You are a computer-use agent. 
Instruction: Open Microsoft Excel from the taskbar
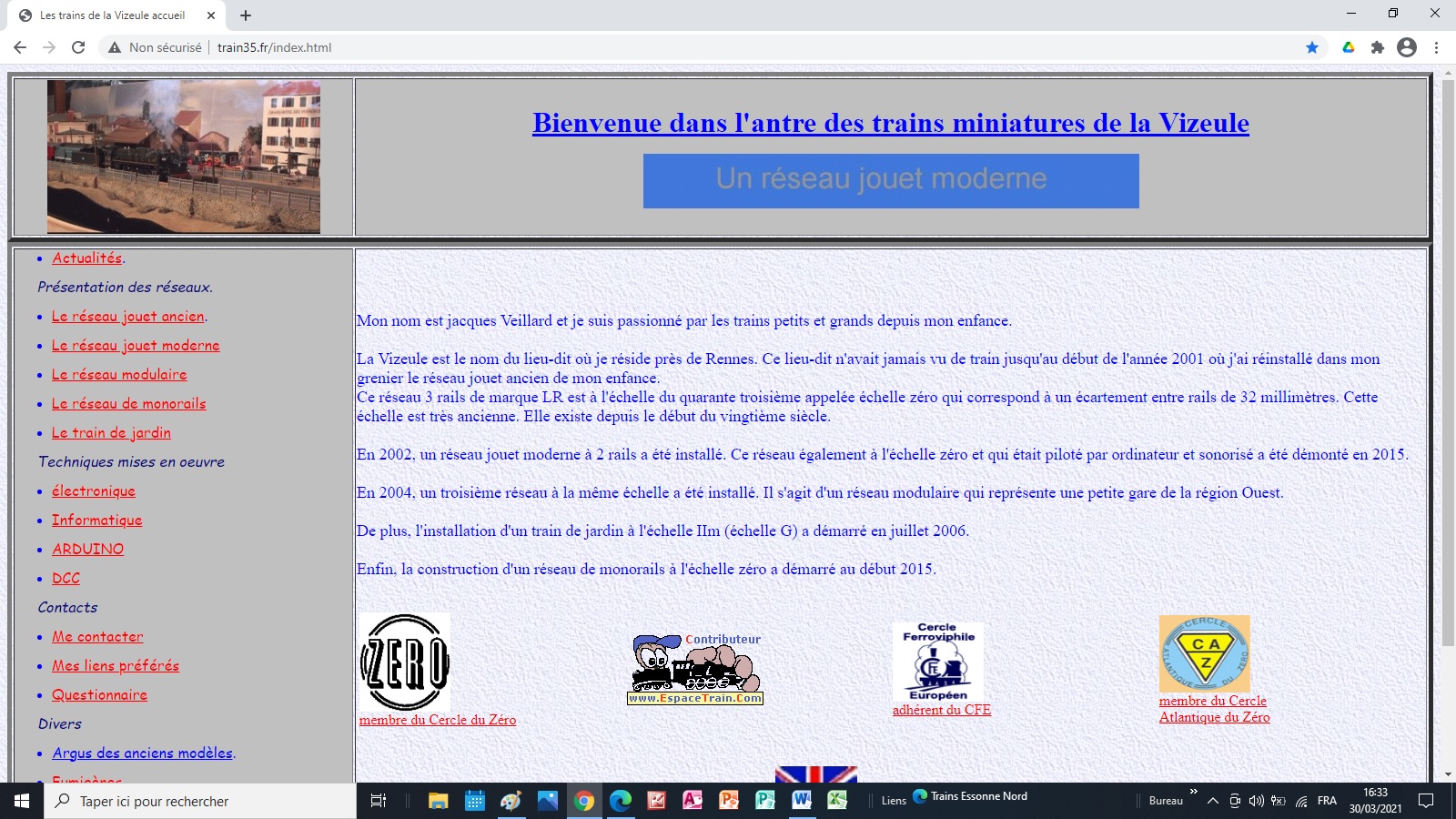[x=837, y=801]
